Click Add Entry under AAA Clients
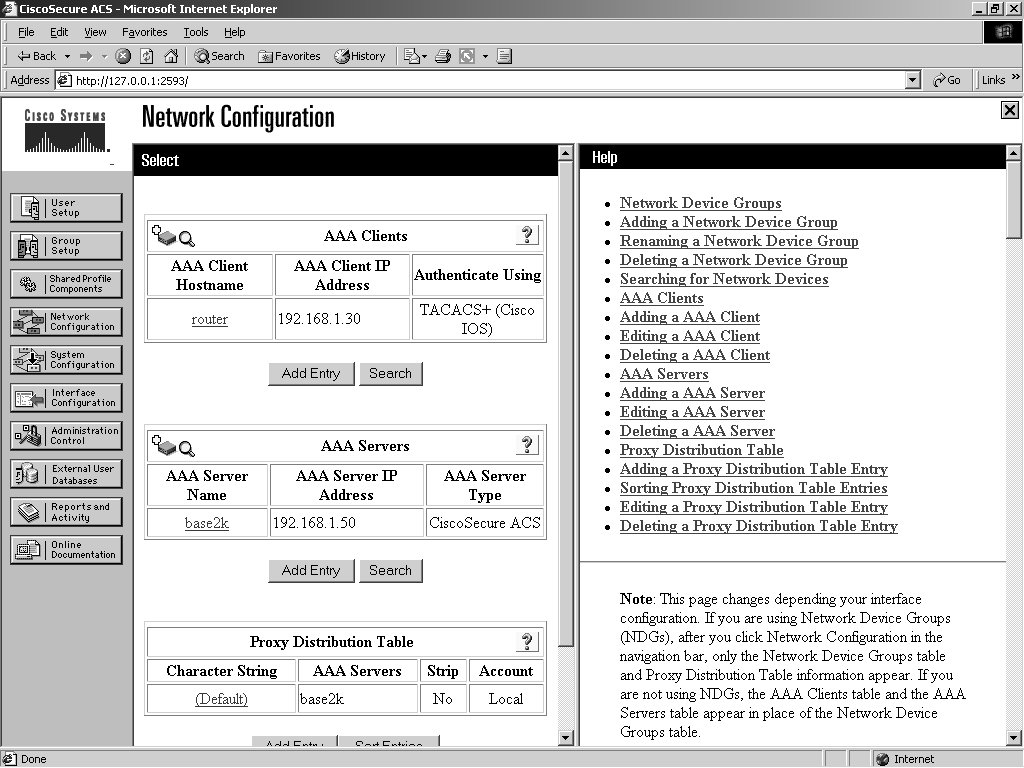Screen dimensions: 1024x768 pyautogui.click(x=311, y=374)
